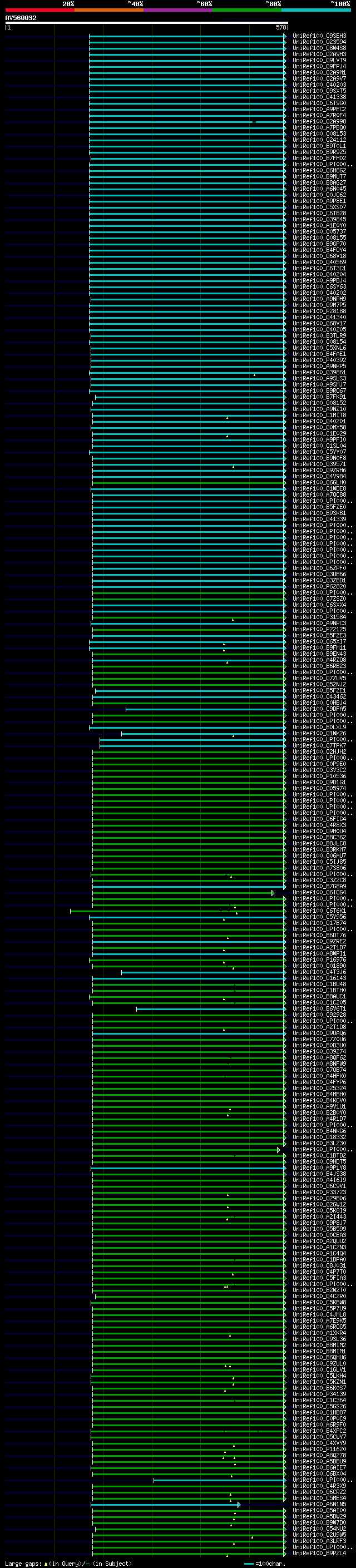The width and height of the screenshot is (356, 1568).
Task: Click the green ~80% legend segment
Action: pyautogui.click(x=247, y=10)
